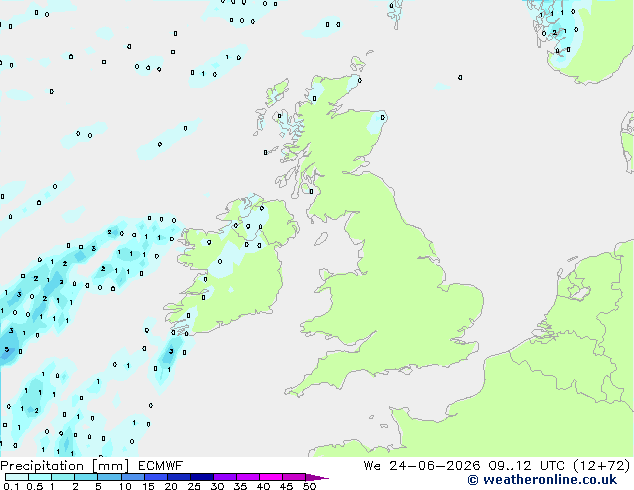634x490 pixels.
Task: Click the '45' legend scale label
Action: [x=286, y=486]
